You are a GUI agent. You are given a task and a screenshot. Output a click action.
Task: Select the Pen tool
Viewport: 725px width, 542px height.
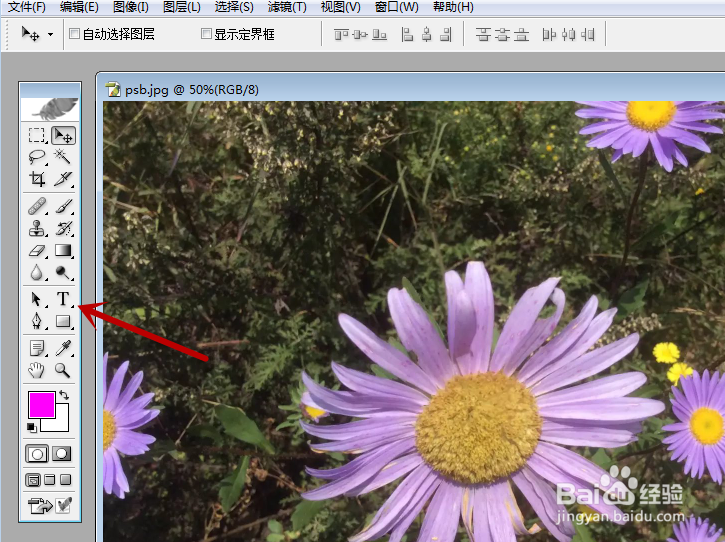pos(37,321)
